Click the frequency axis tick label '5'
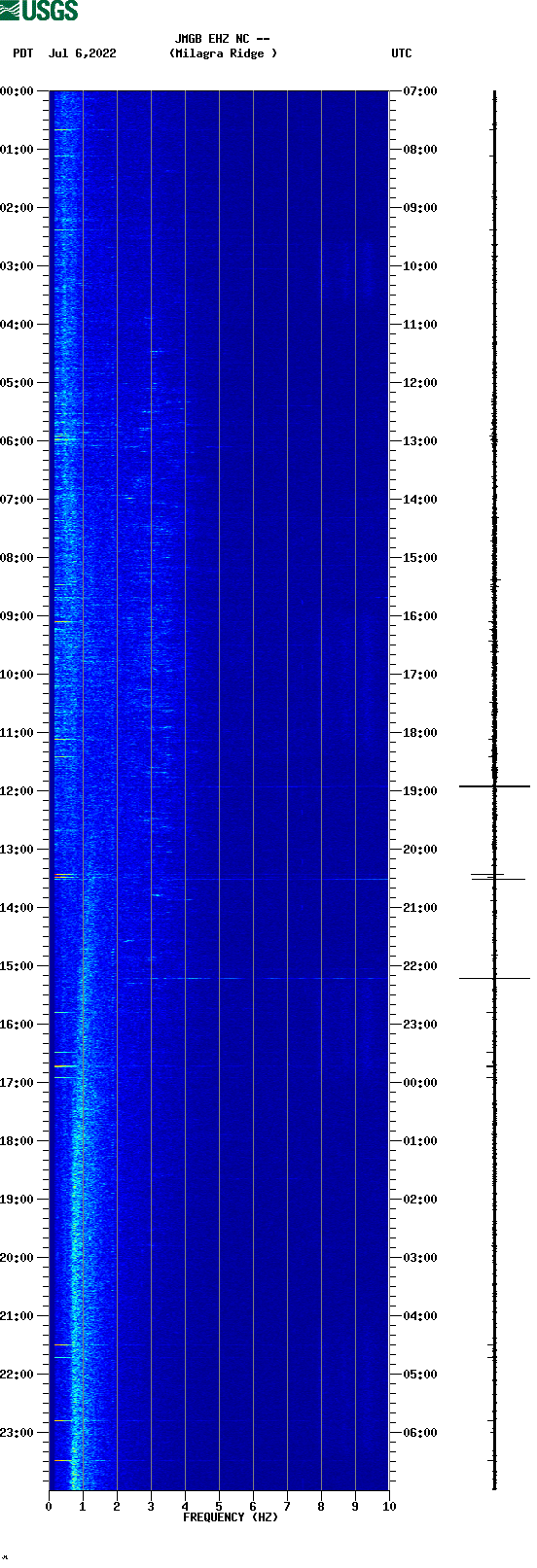Image resolution: width=537 pixels, height=1568 pixels. tap(219, 1507)
